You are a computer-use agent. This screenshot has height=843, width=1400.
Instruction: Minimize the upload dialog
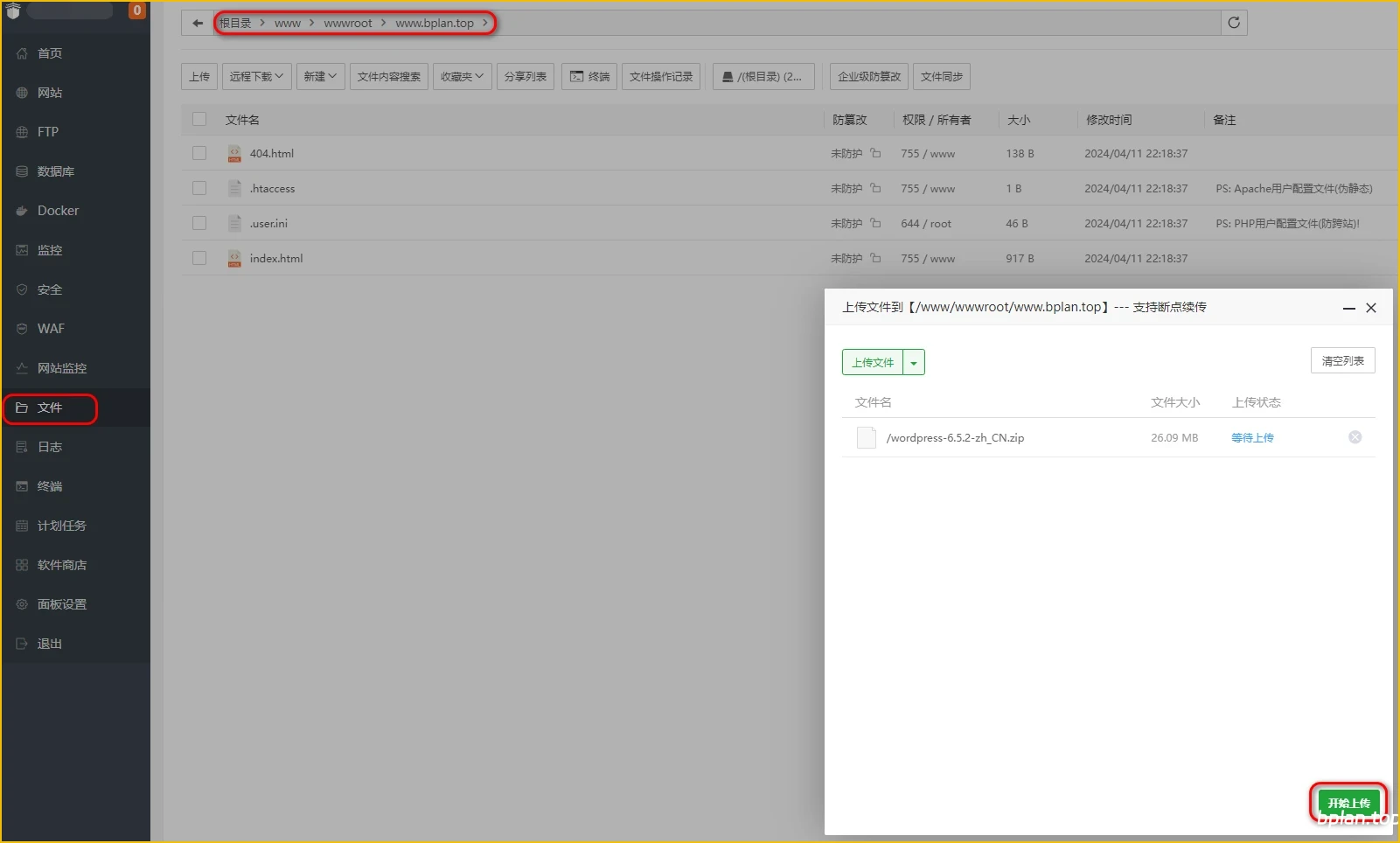(x=1348, y=308)
